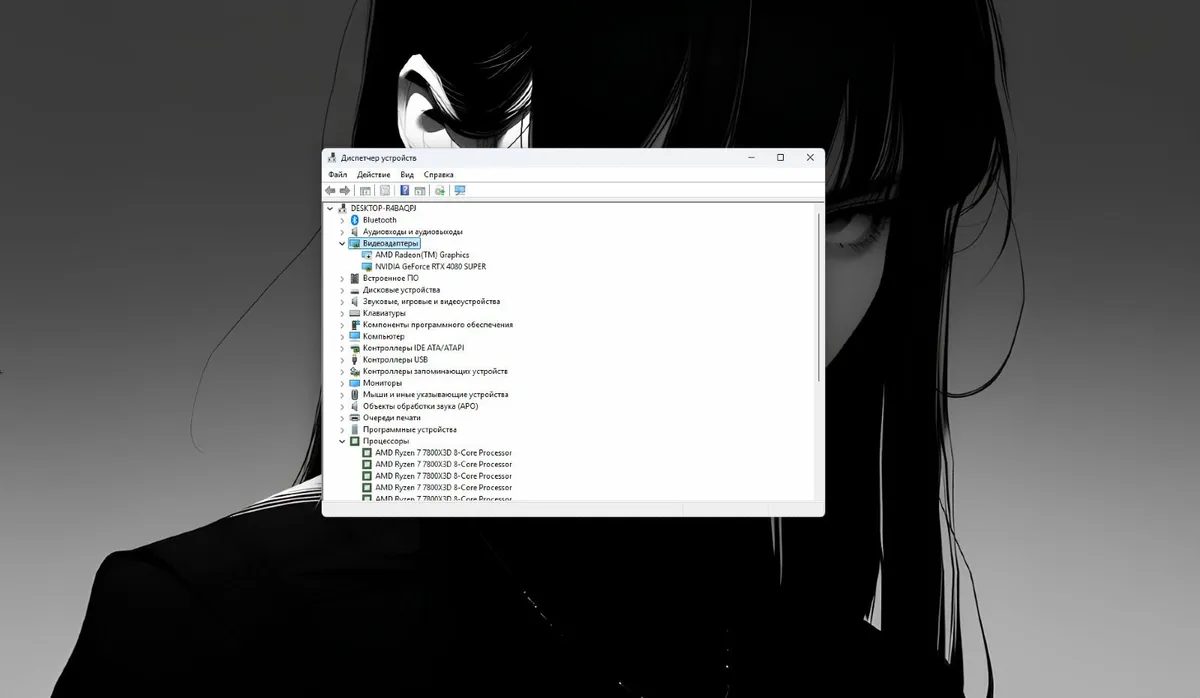Collapse the Видеоадаптеры category

click(342, 243)
